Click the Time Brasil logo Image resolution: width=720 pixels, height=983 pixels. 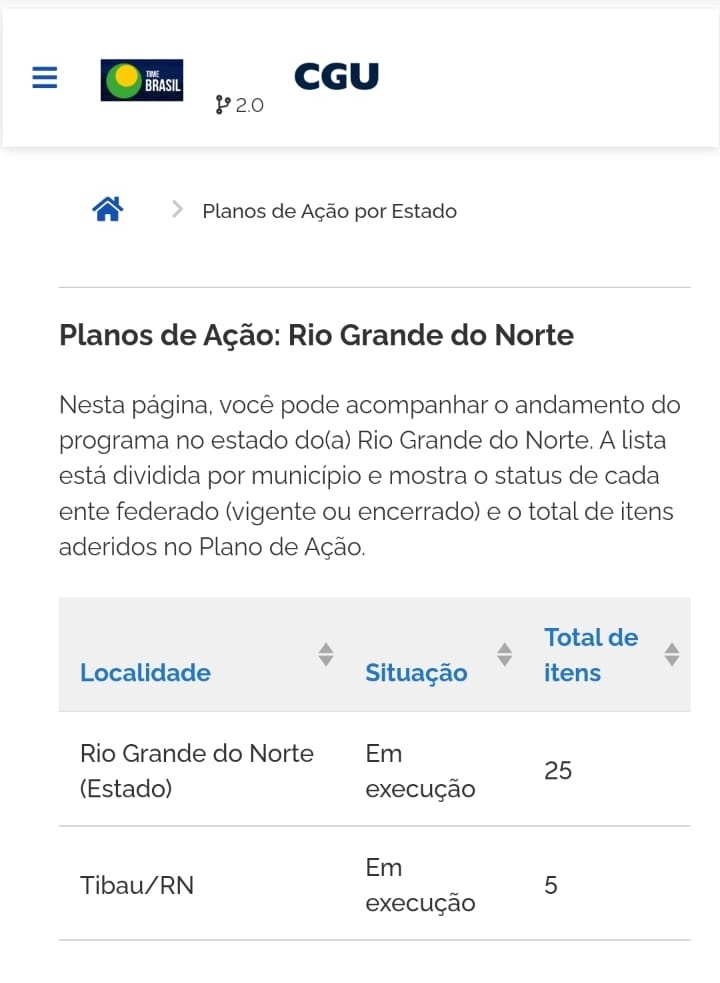pos(142,80)
